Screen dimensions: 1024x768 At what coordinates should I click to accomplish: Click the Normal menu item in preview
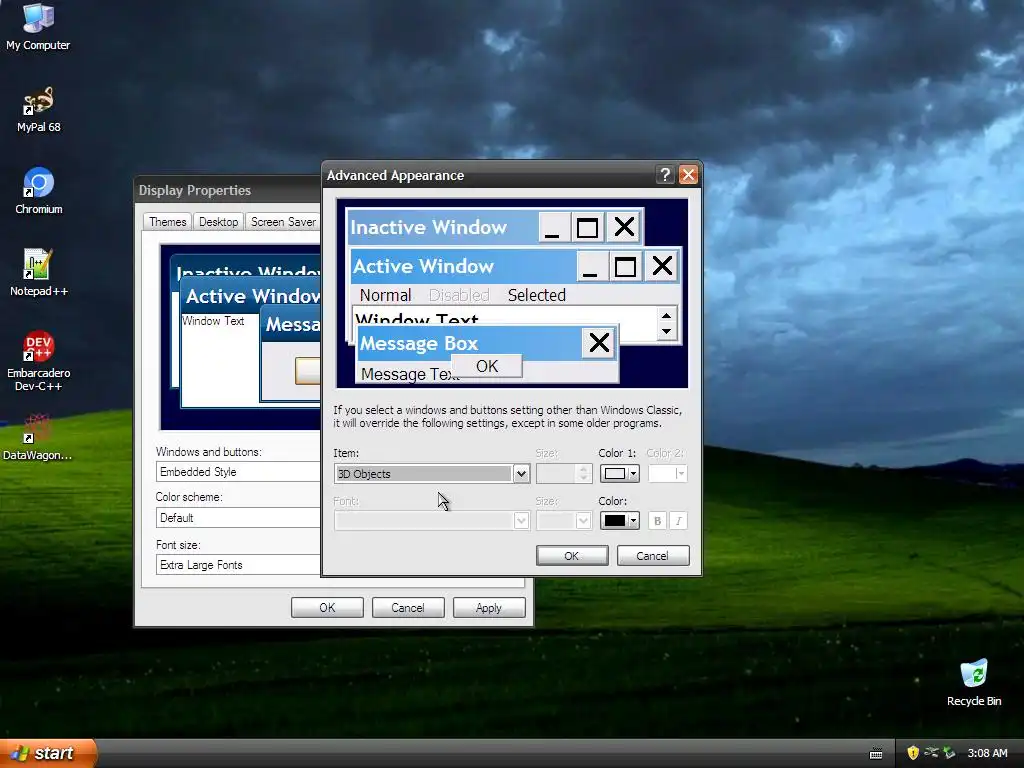[x=385, y=295]
